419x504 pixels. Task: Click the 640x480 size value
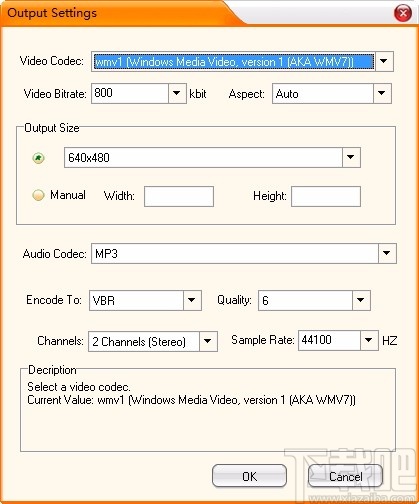[203, 157]
